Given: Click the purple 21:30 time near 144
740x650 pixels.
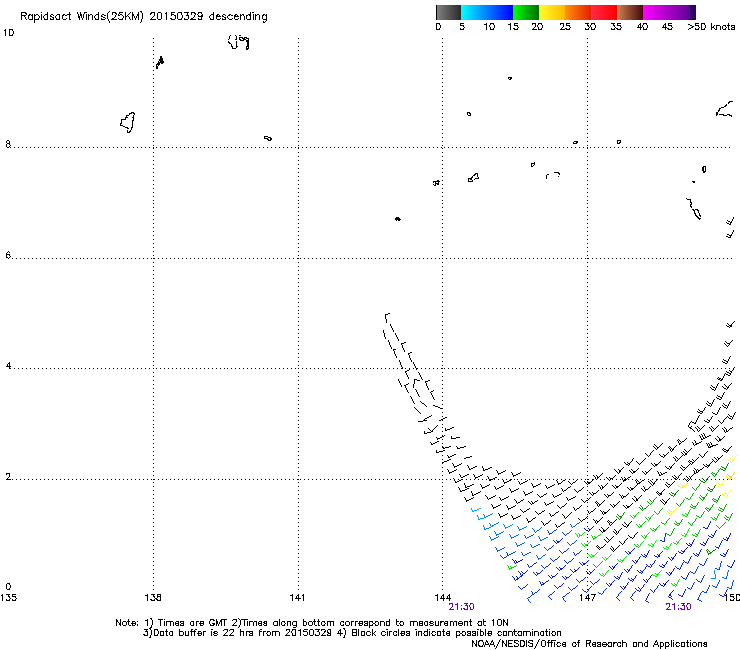Looking at the screenshot, I should coord(461,607).
